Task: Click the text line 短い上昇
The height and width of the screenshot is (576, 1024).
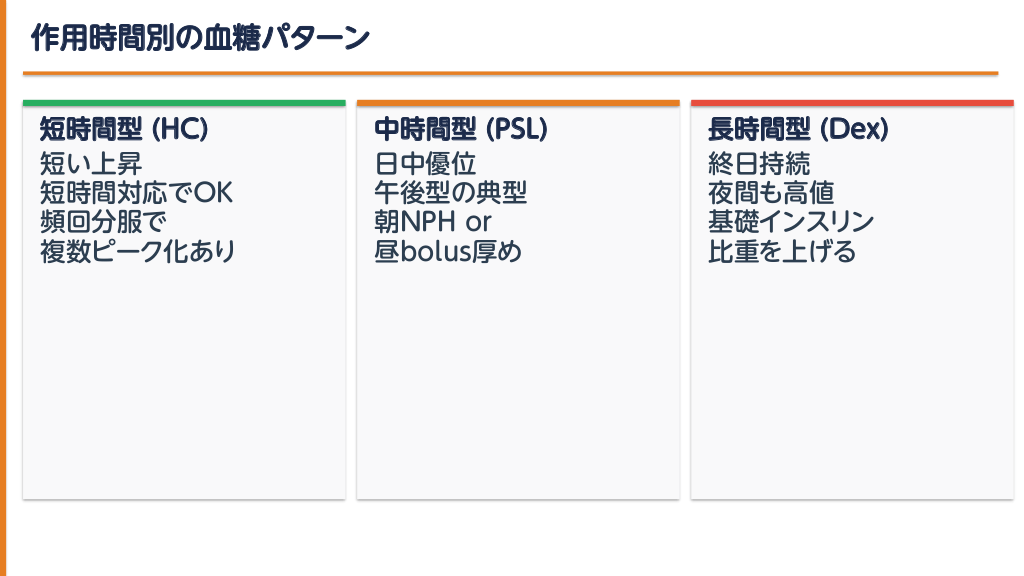Action: pos(91,163)
